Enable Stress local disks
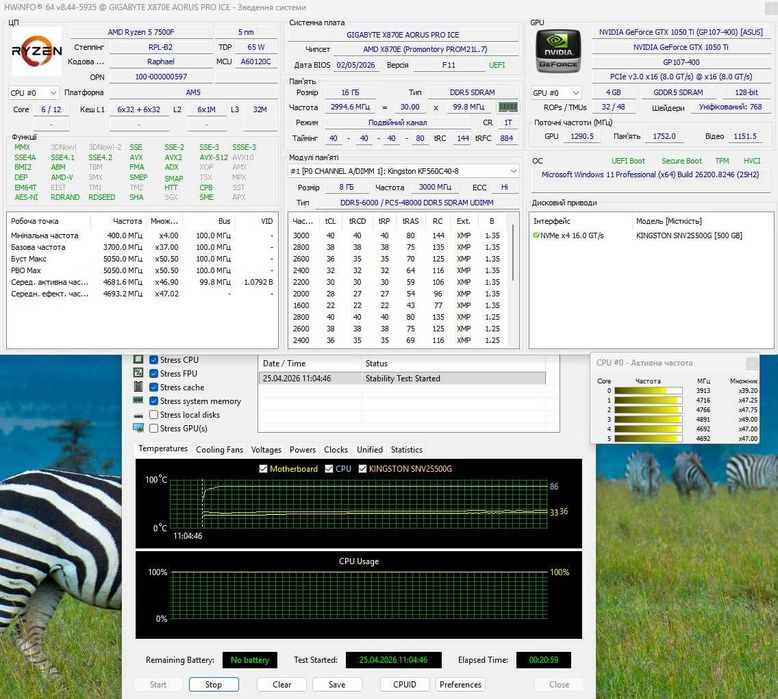This screenshot has height=699, width=778. pos(154,414)
